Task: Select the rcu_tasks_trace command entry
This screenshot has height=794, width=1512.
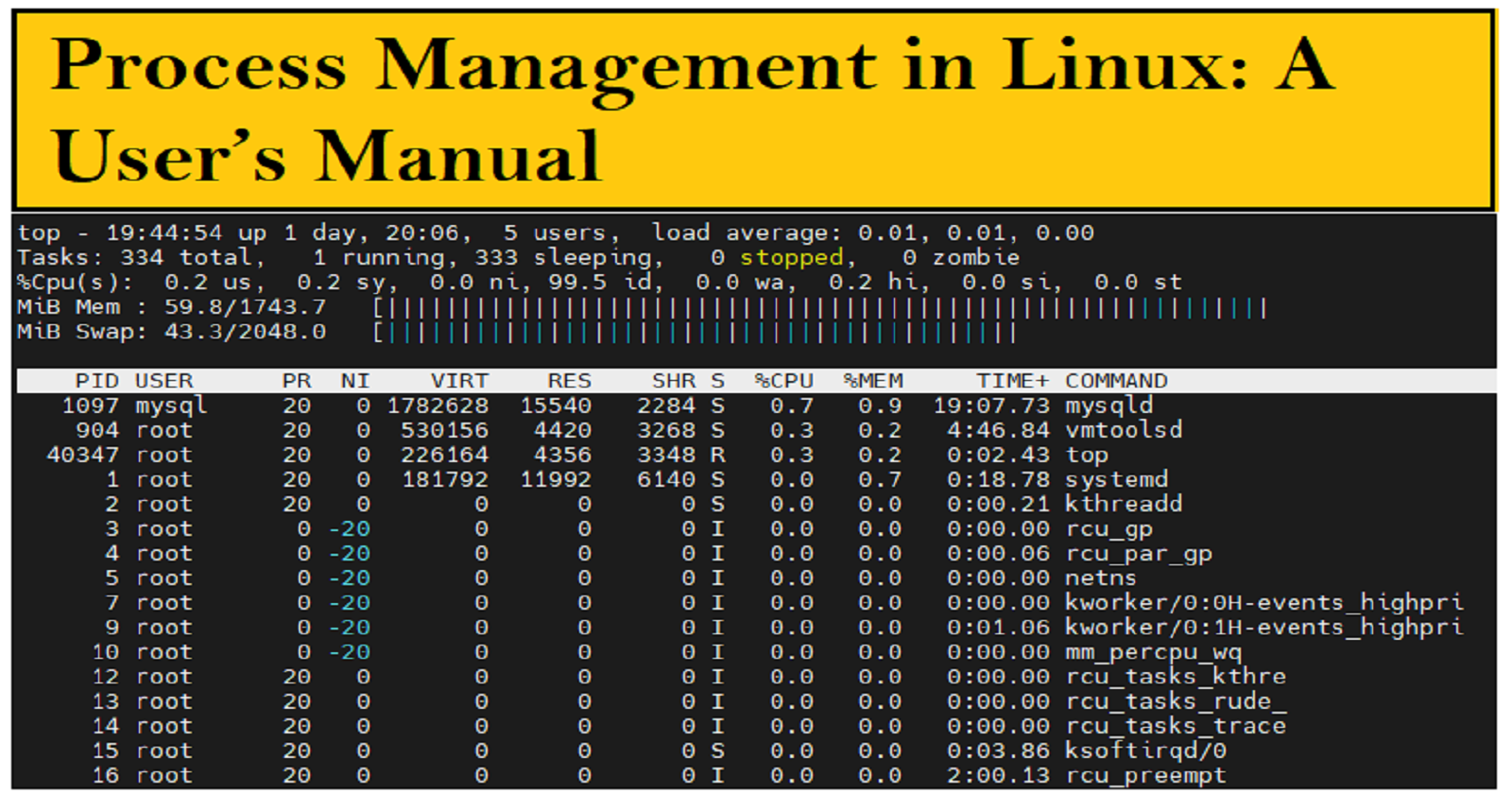Action: pos(1176,726)
